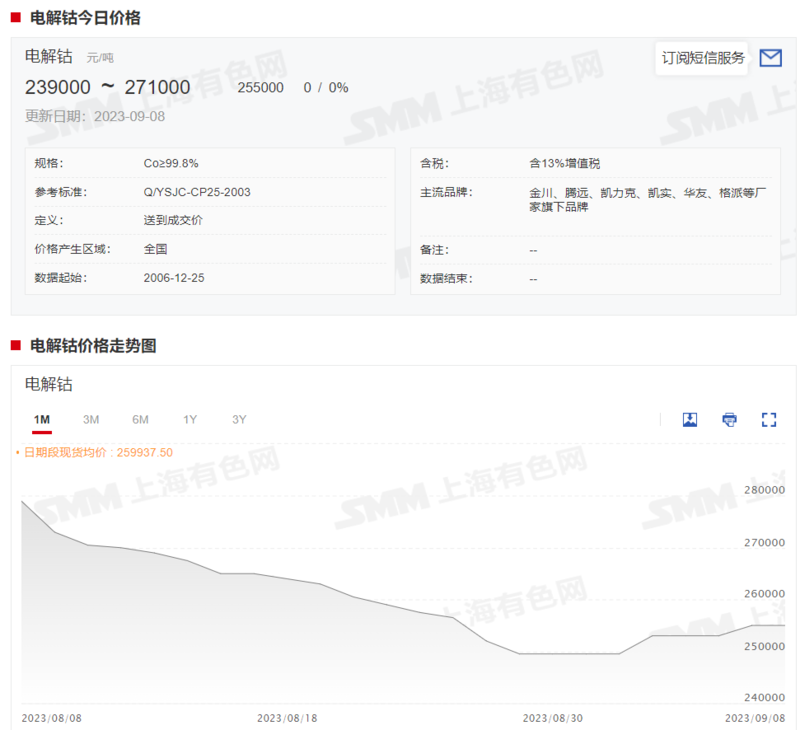
Task: Switch to the 6M time range
Action: (x=140, y=419)
